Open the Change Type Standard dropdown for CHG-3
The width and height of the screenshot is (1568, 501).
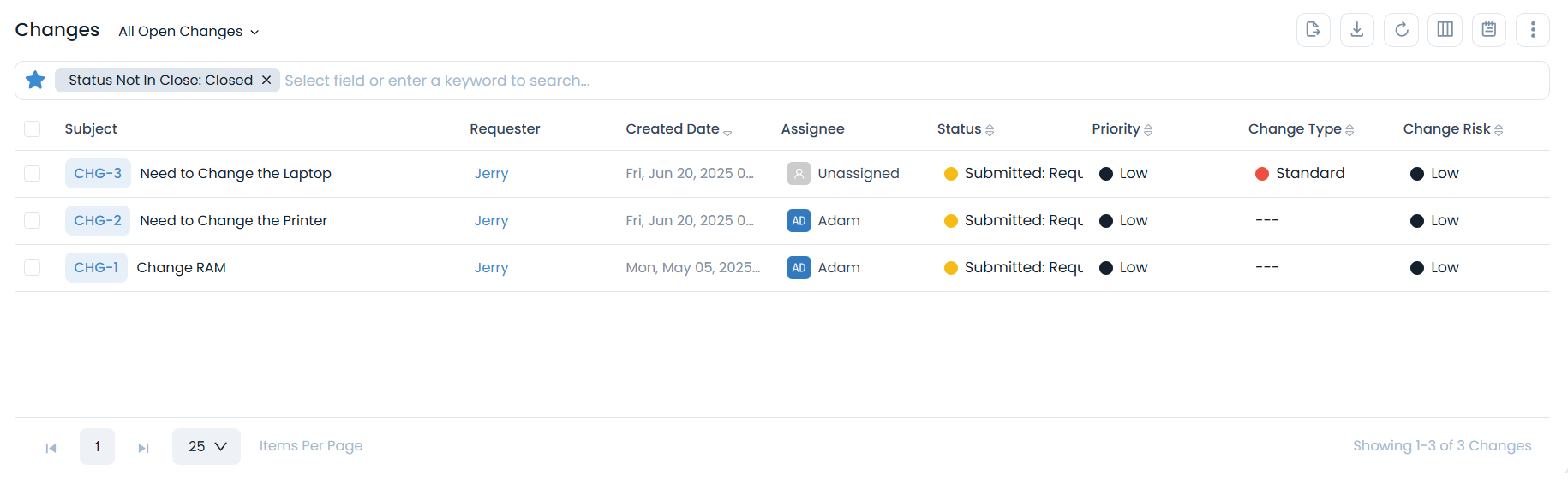point(1300,174)
